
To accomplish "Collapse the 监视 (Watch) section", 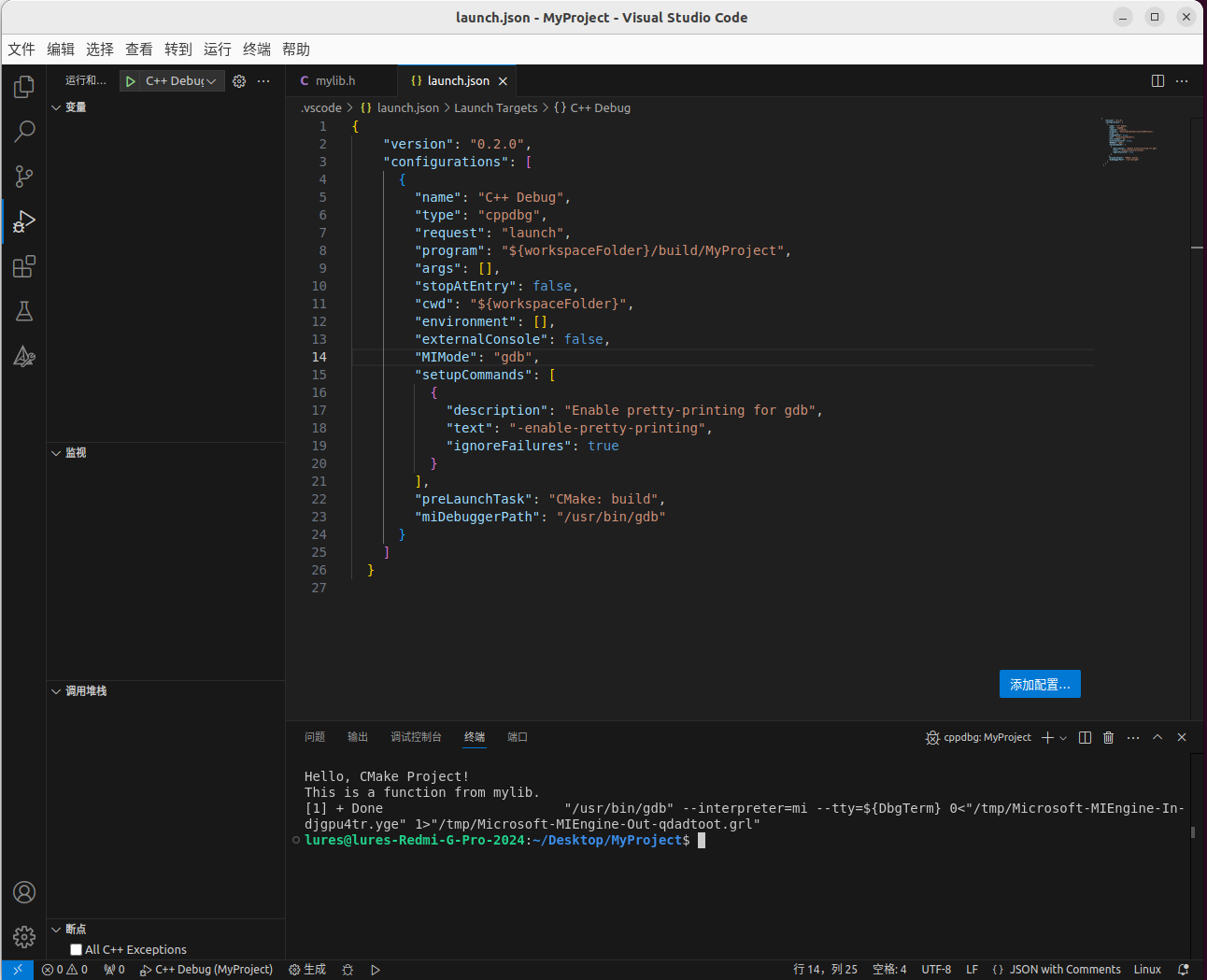I will (76, 453).
